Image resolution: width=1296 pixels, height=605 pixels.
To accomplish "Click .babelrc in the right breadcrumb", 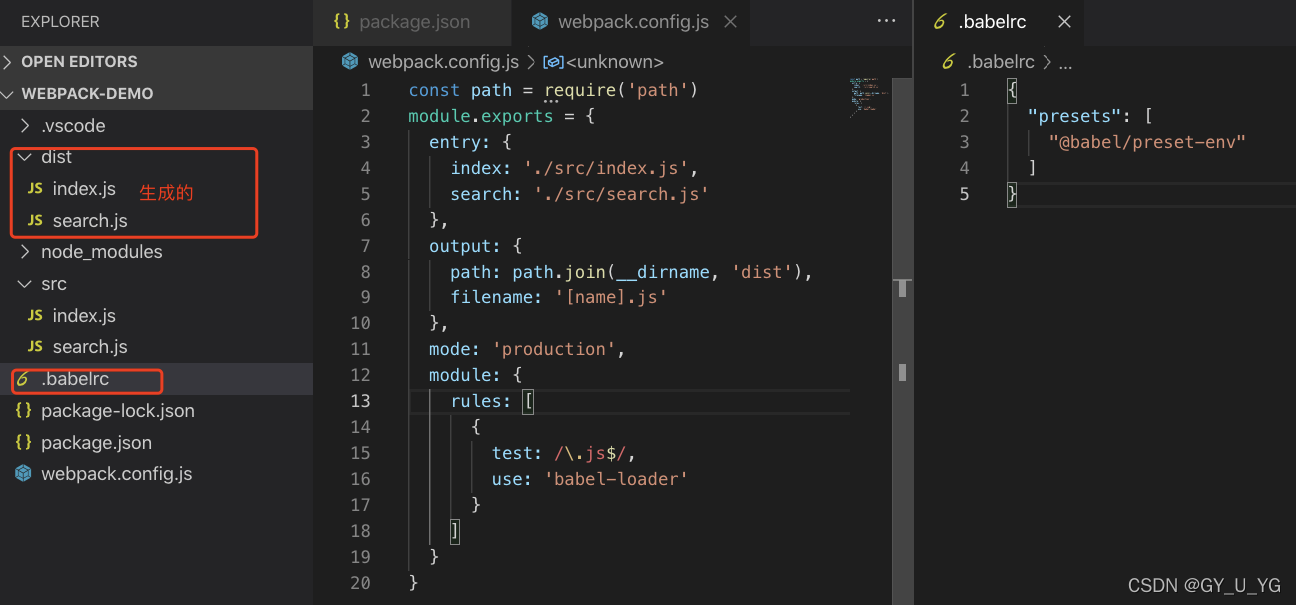I will pos(1001,62).
